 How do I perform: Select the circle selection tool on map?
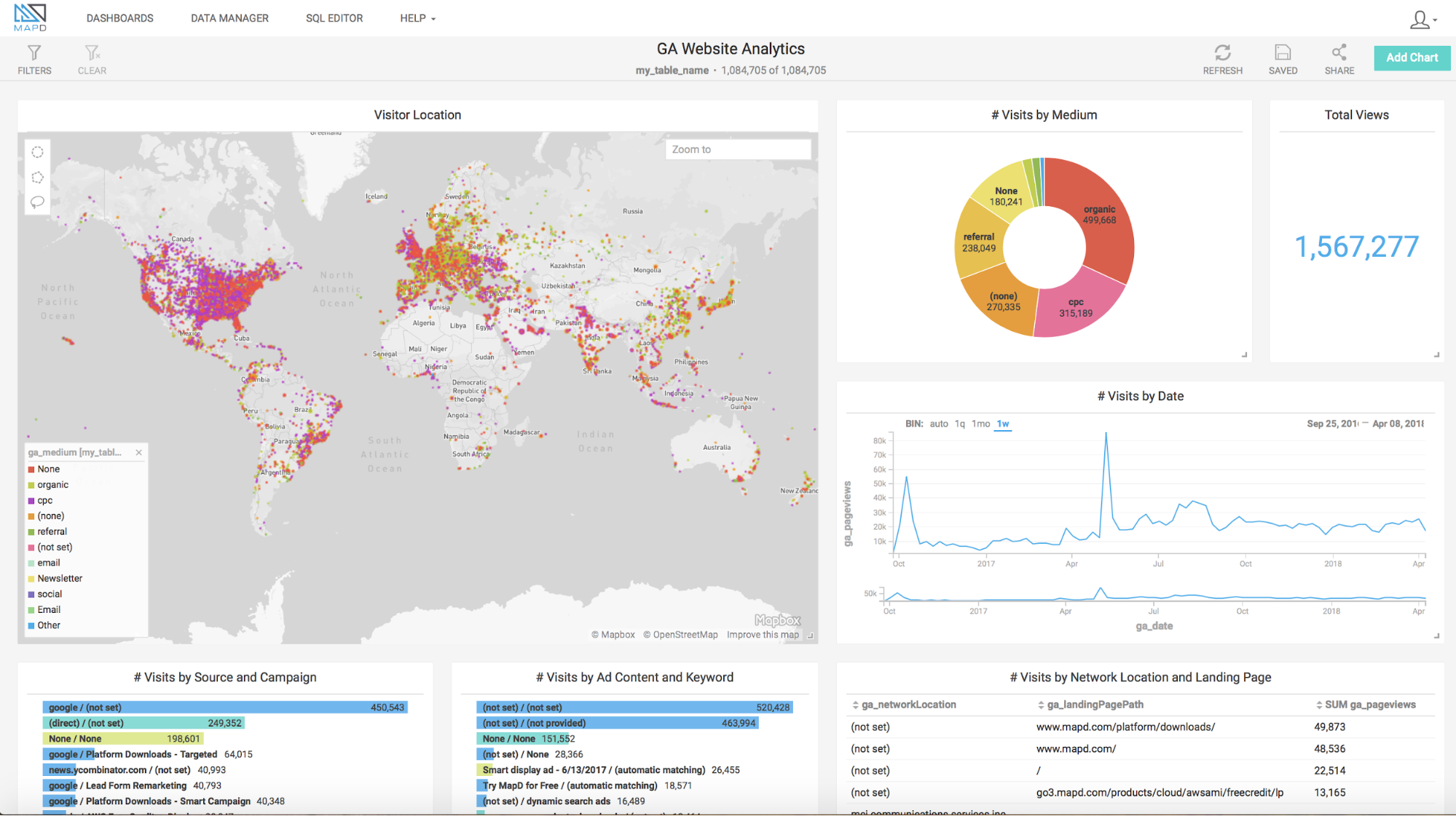[38, 152]
